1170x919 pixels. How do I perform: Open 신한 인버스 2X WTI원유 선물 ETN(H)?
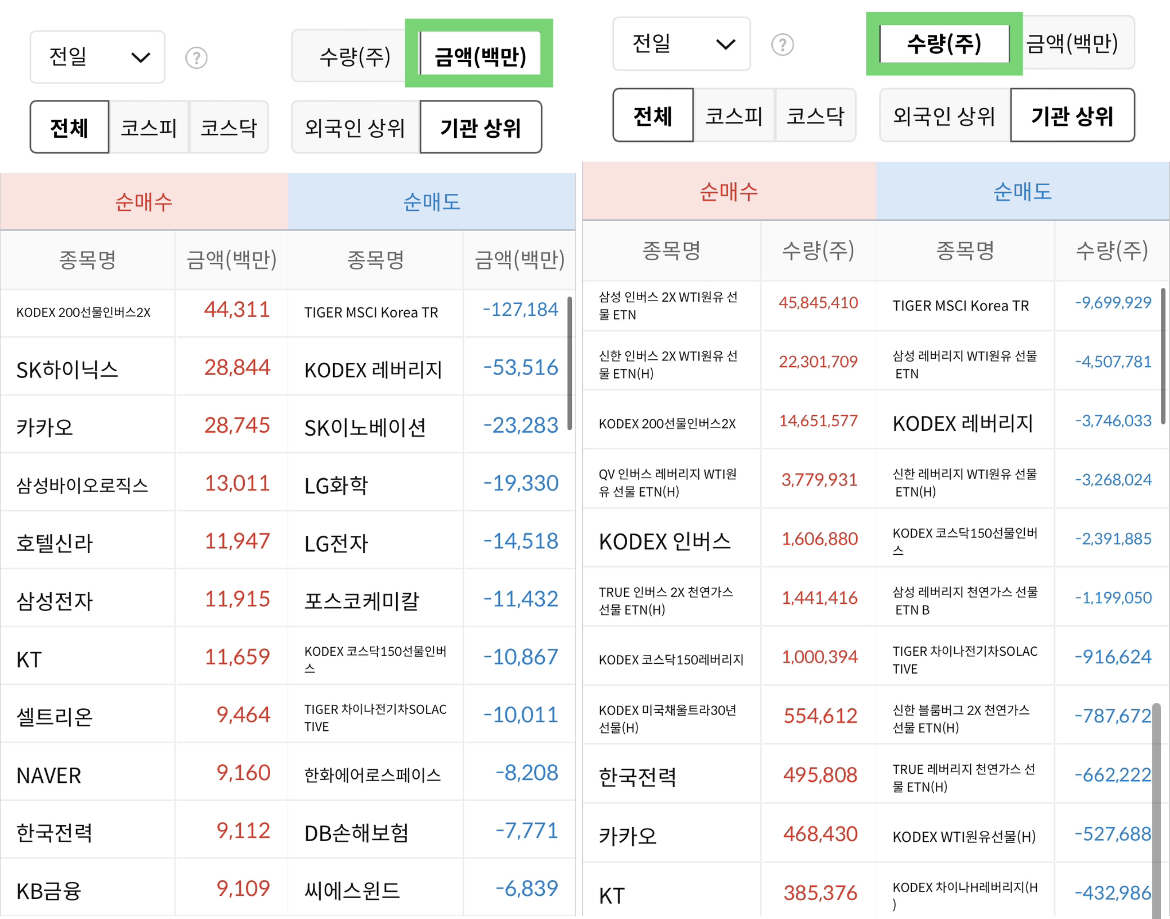point(668,365)
